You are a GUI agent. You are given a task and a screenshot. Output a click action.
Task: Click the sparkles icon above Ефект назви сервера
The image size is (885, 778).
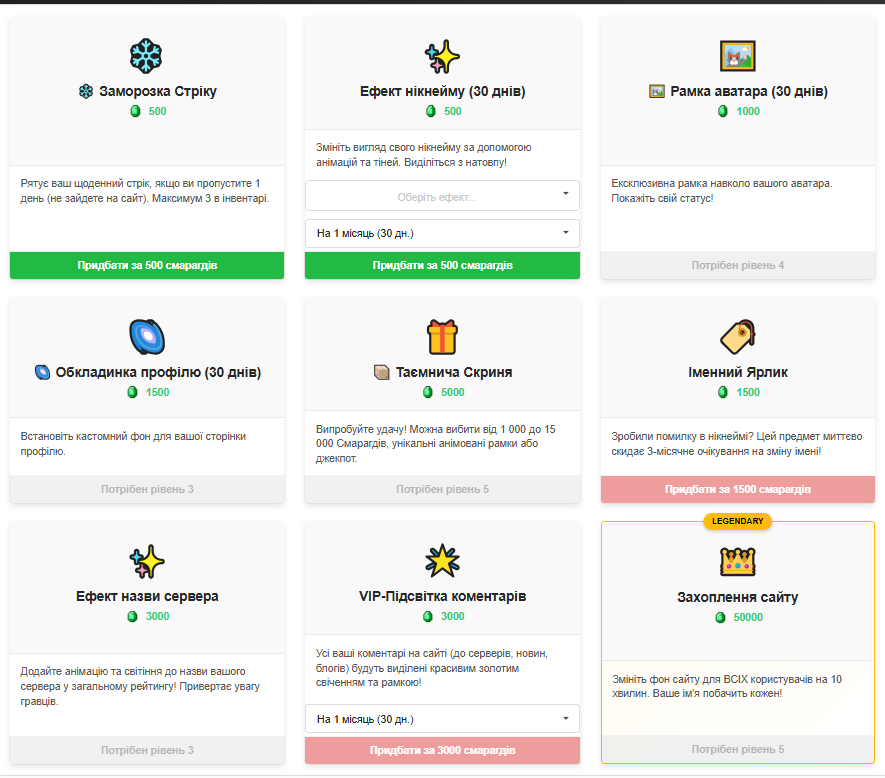pyautogui.click(x=146, y=561)
